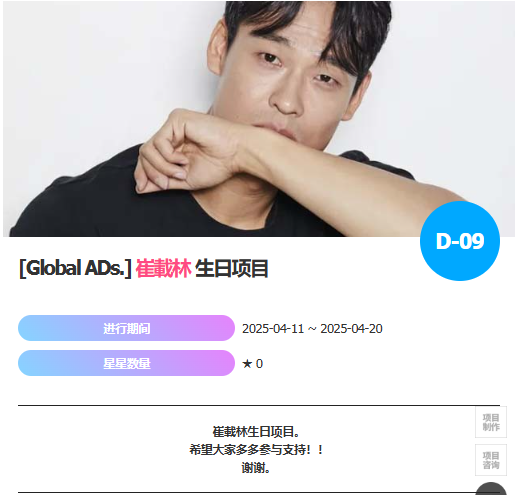Click the divider line above the description
Screen dimensions: 518x495
[x=259, y=405]
